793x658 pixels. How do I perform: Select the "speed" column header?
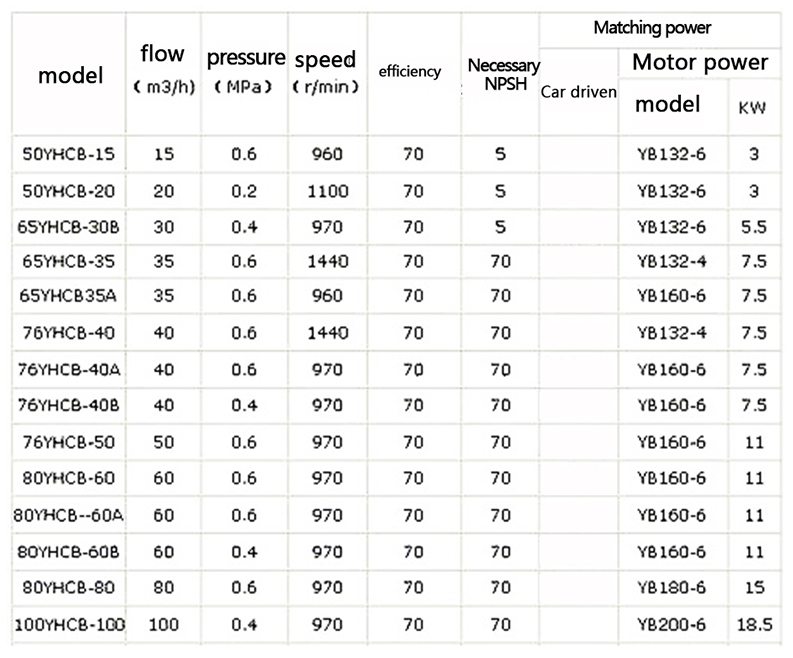click(325, 58)
